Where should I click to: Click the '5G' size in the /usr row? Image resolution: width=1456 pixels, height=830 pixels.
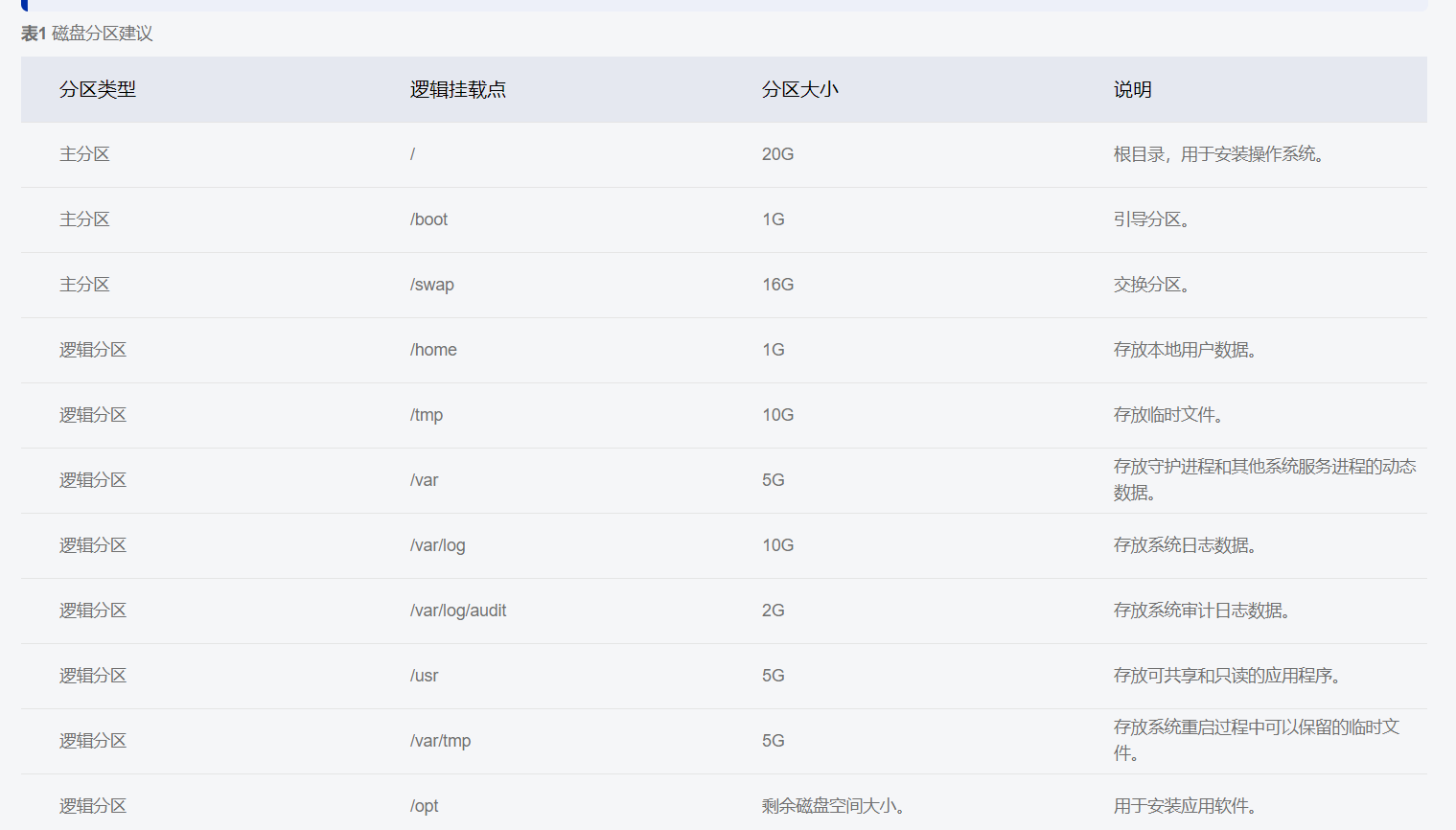774,676
